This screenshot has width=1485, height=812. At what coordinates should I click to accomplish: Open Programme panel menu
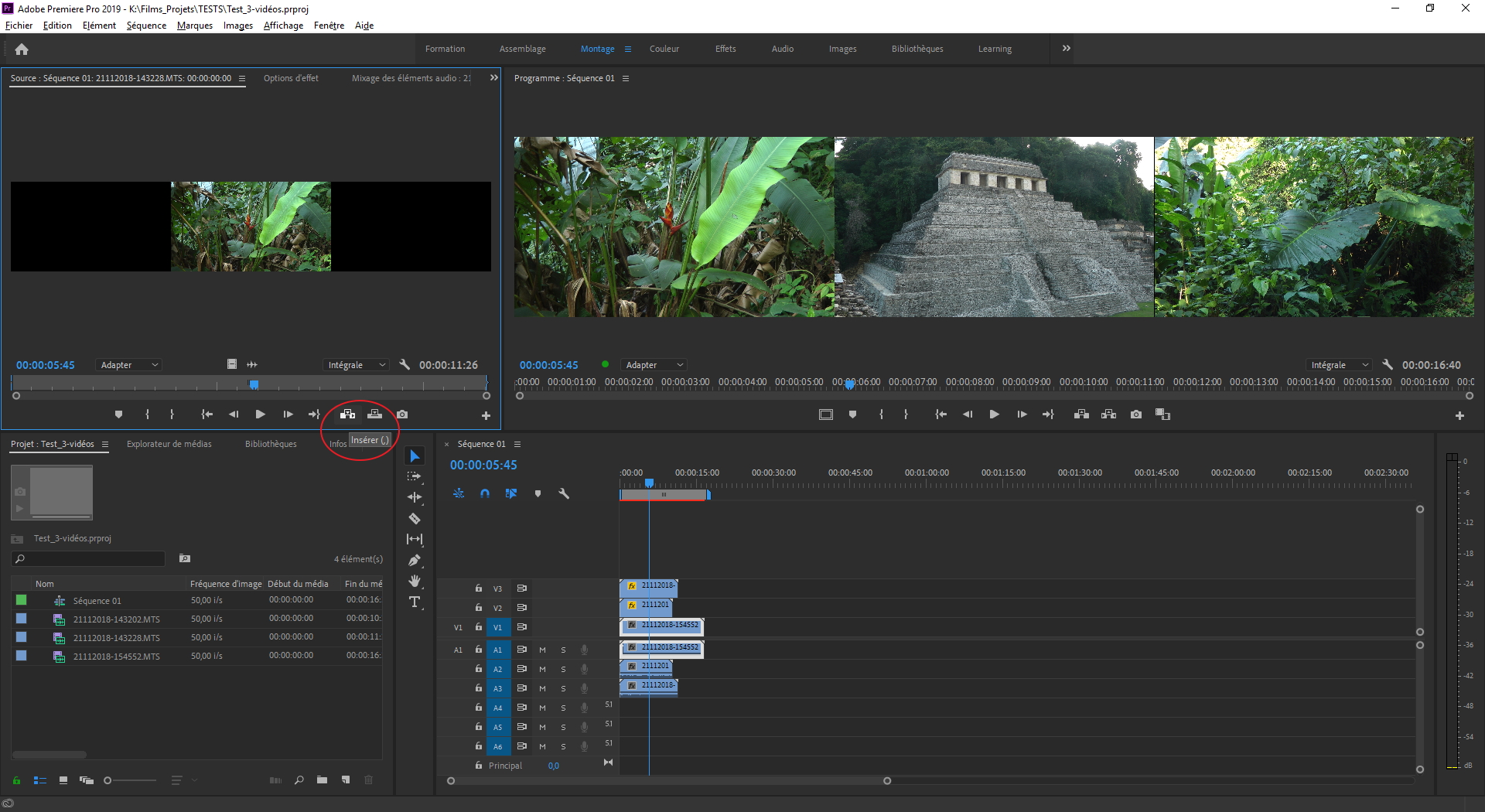pos(626,78)
